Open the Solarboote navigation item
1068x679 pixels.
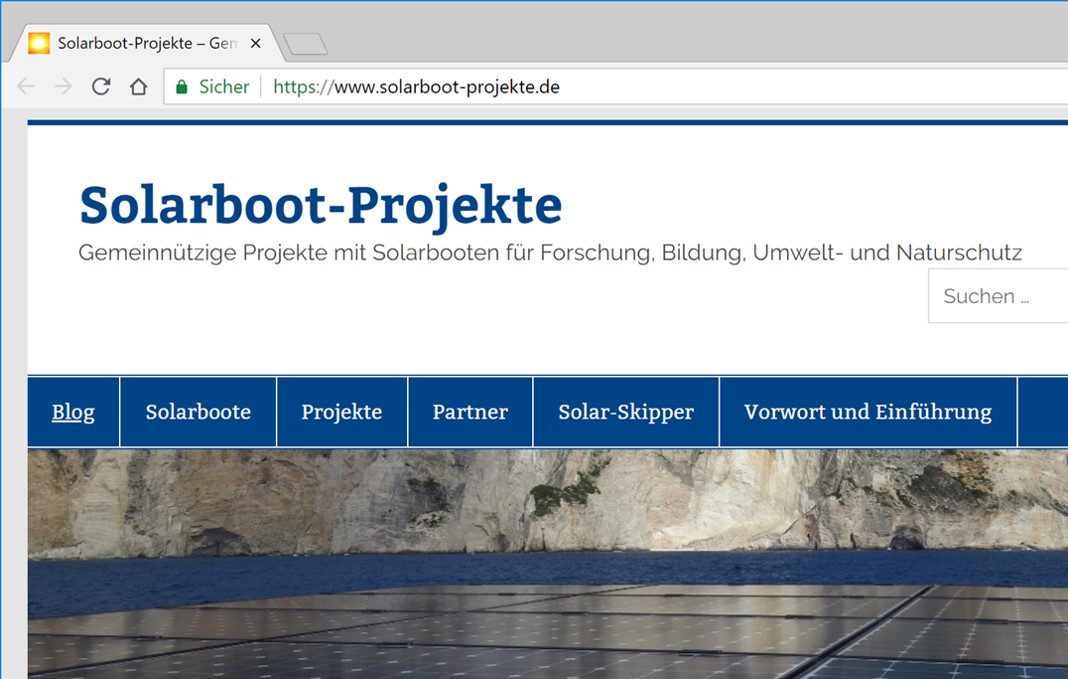click(x=198, y=412)
